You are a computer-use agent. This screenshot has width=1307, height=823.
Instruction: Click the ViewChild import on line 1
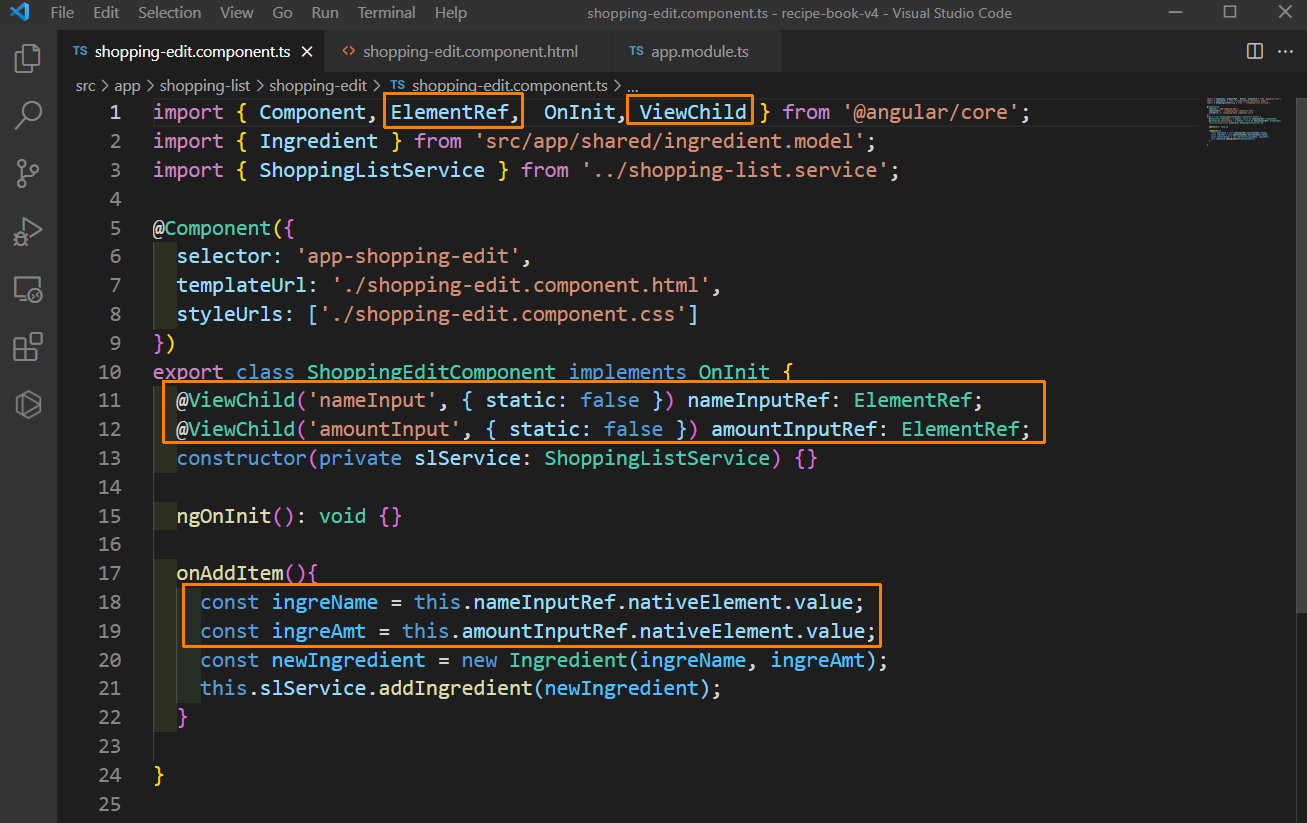click(x=692, y=112)
